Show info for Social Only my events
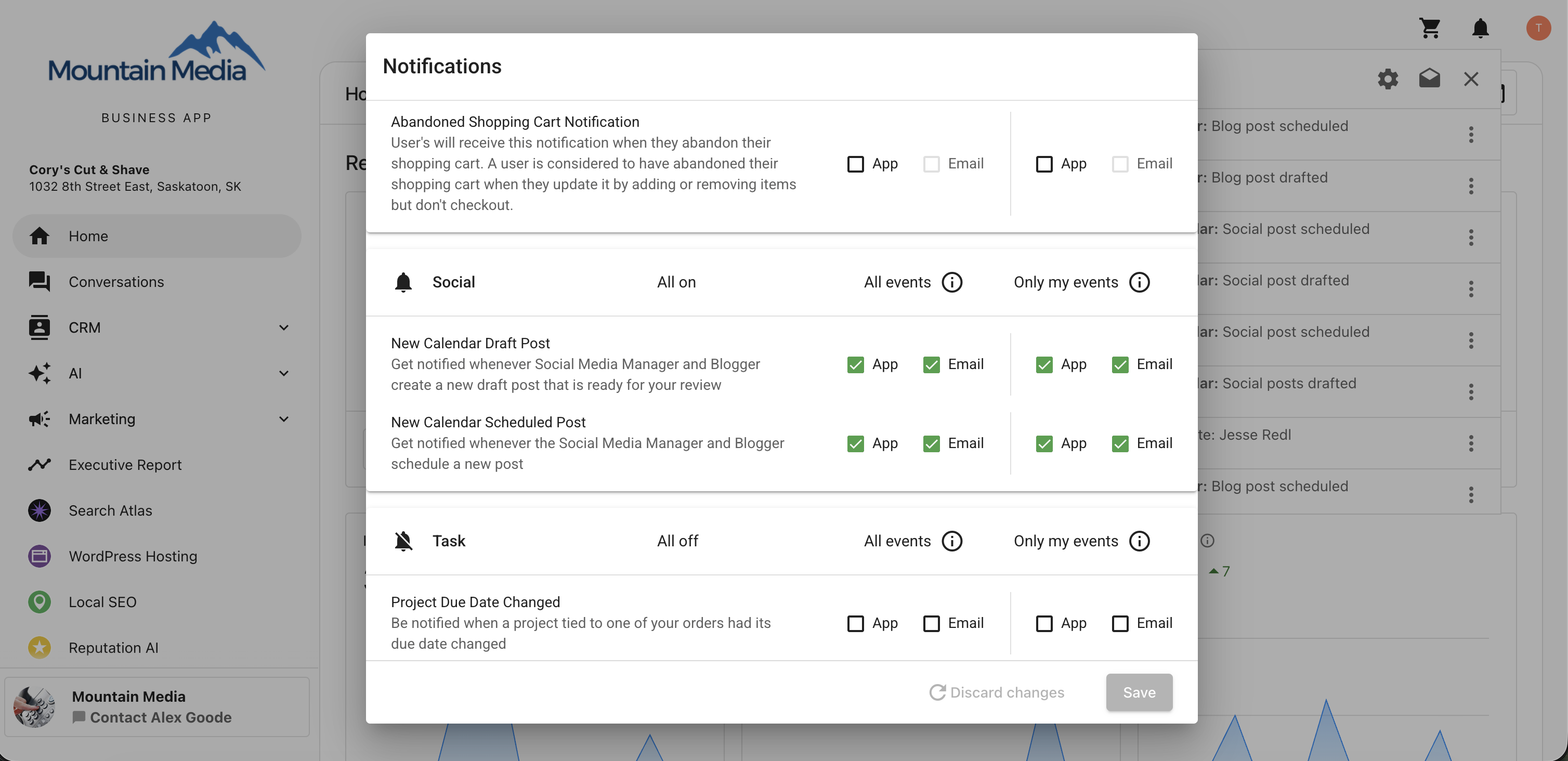1568x761 pixels. pos(1140,282)
